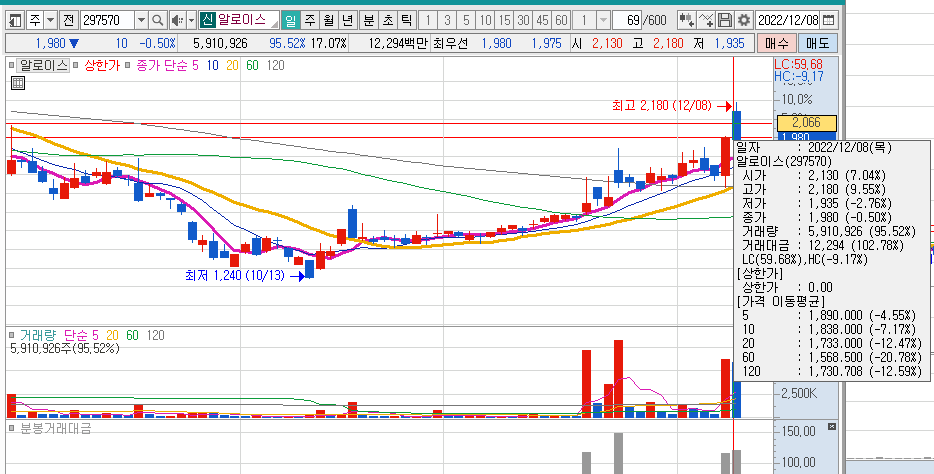Switch to the yearly 년 chart period
The image size is (934, 474).
point(348,20)
